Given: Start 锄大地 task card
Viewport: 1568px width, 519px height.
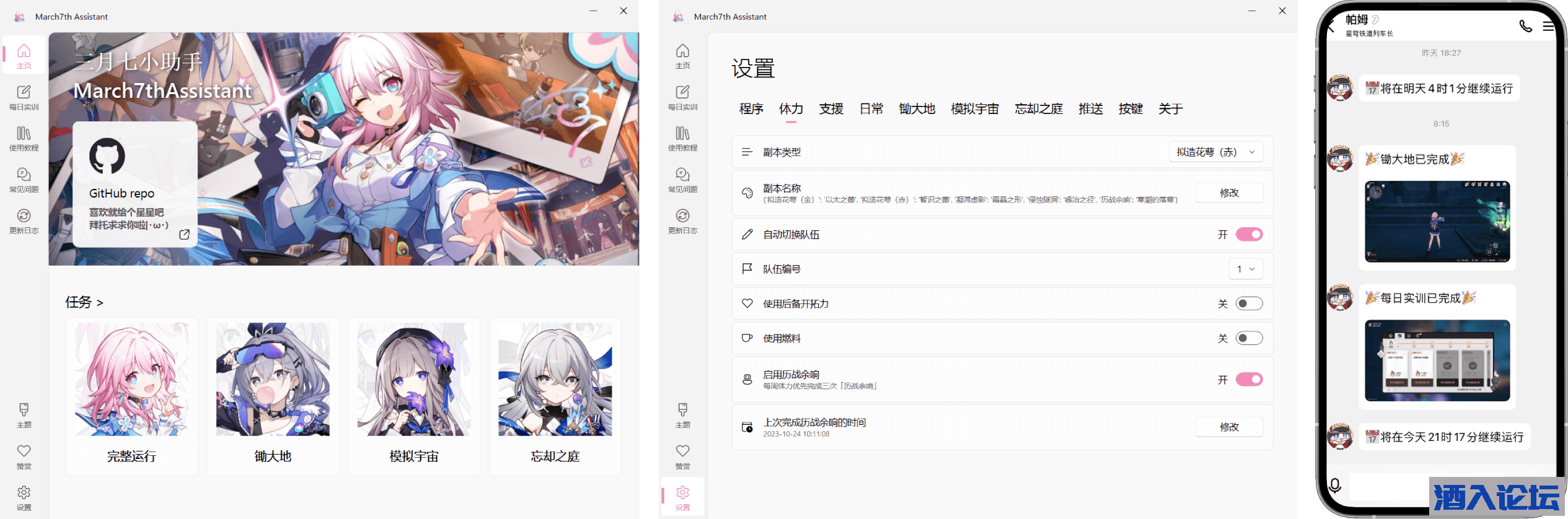Looking at the screenshot, I should [273, 396].
